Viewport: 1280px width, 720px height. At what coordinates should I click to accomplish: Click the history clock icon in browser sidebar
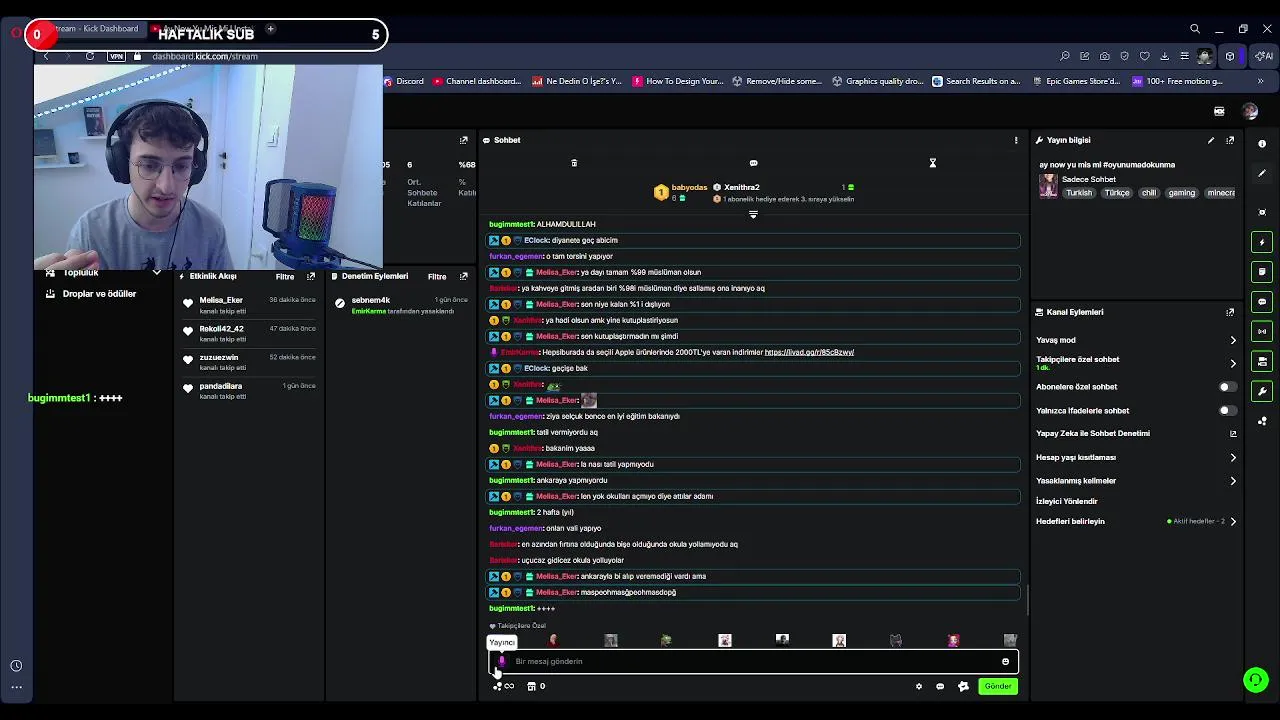pos(16,666)
